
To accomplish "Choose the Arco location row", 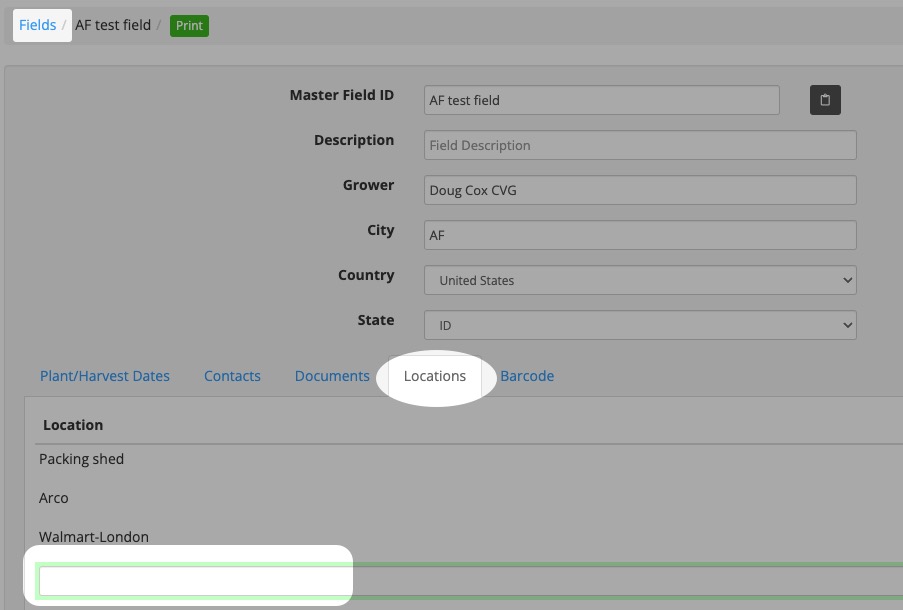I will 54,498.
